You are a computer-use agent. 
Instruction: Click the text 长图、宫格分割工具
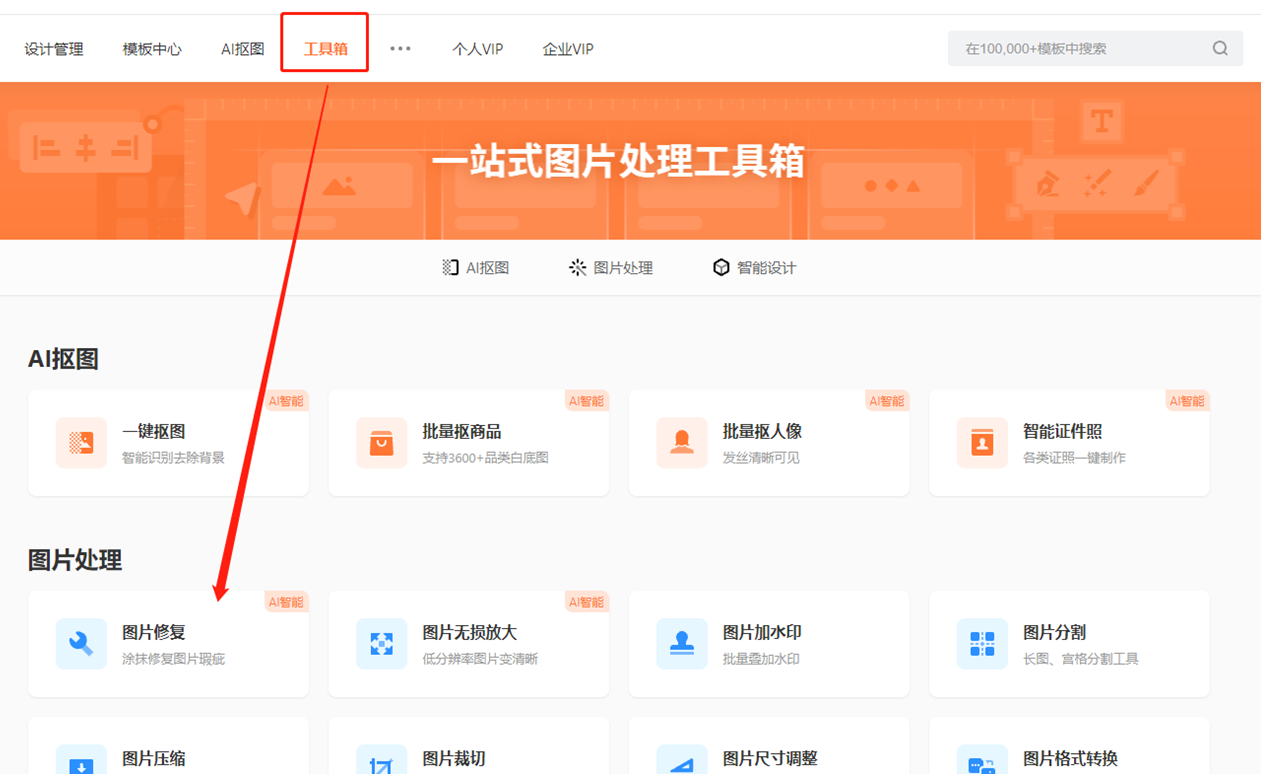pyautogui.click(x=1080, y=659)
